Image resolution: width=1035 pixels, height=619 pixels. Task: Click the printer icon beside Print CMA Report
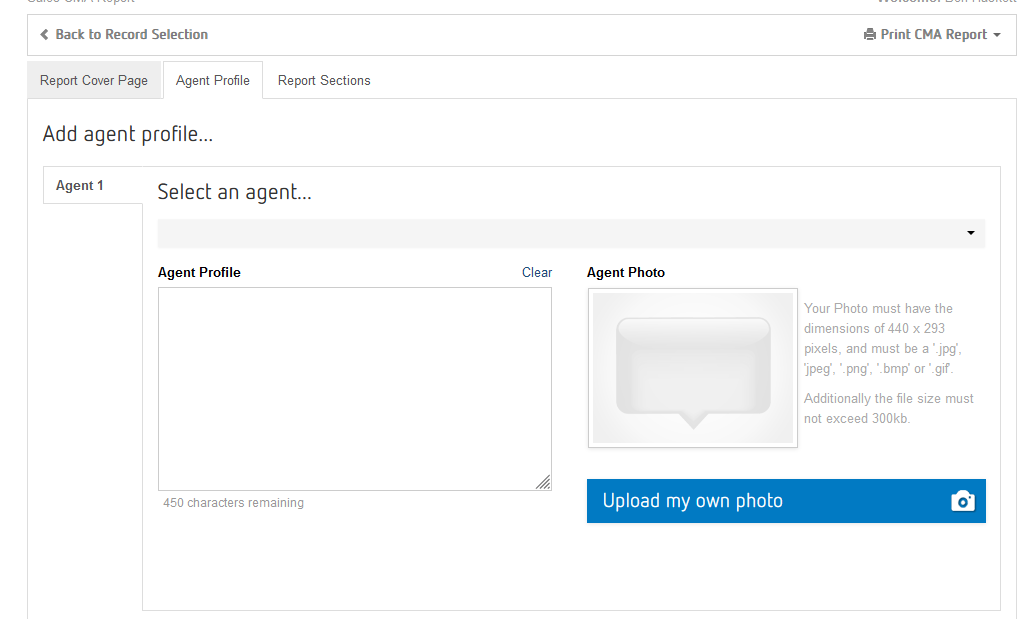(x=869, y=35)
